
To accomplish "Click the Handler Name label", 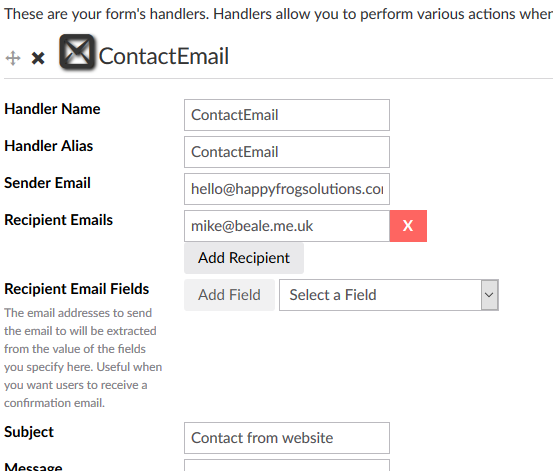I will pyautogui.click(x=52, y=109).
